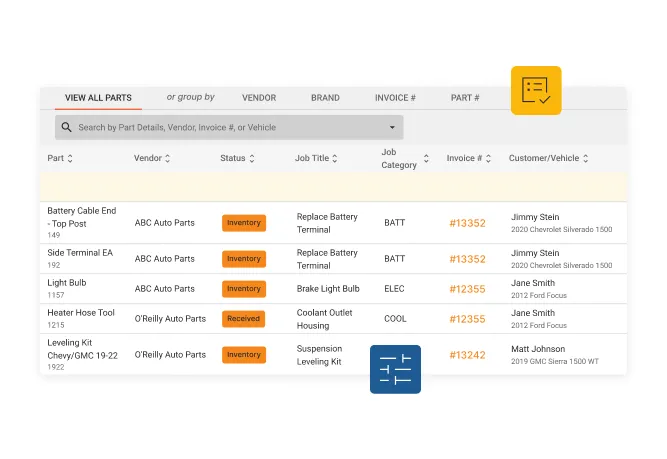Click Coolant Outlet Housing job title
This screenshot has width=667, height=459.
[325, 319]
